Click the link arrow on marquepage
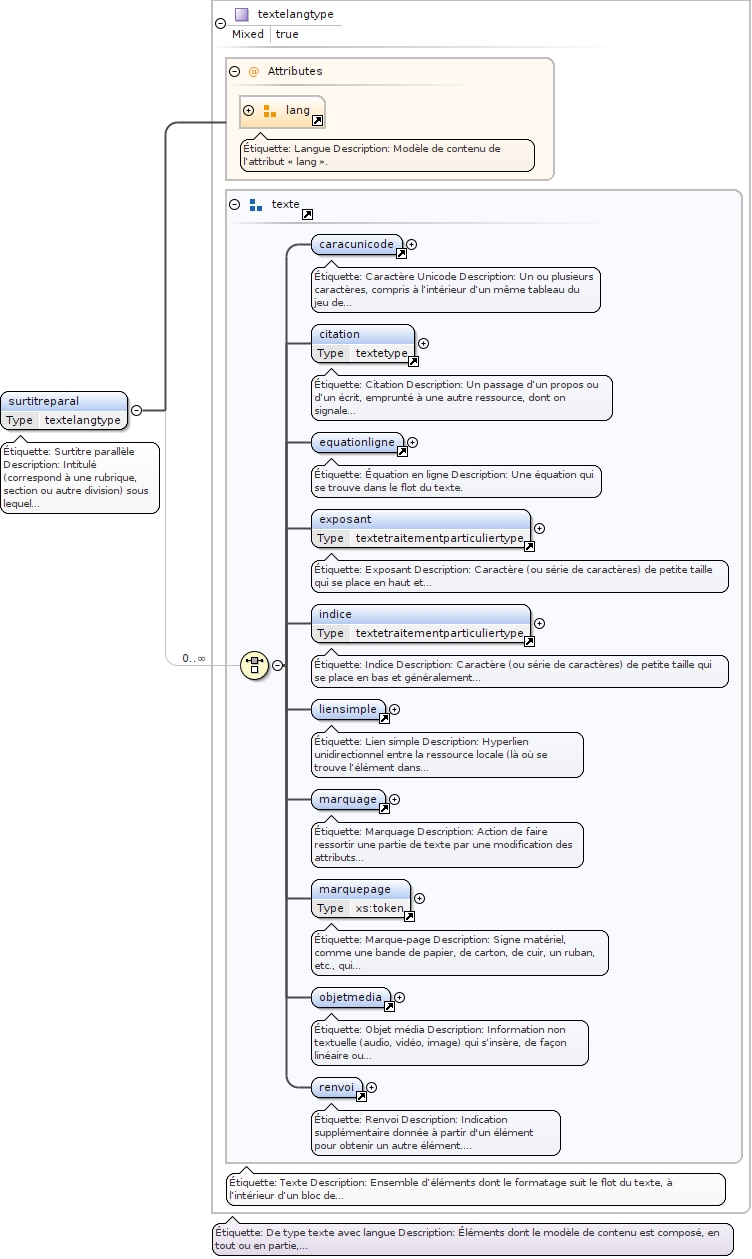Screen dimensions: 752x1259 tap(409, 916)
